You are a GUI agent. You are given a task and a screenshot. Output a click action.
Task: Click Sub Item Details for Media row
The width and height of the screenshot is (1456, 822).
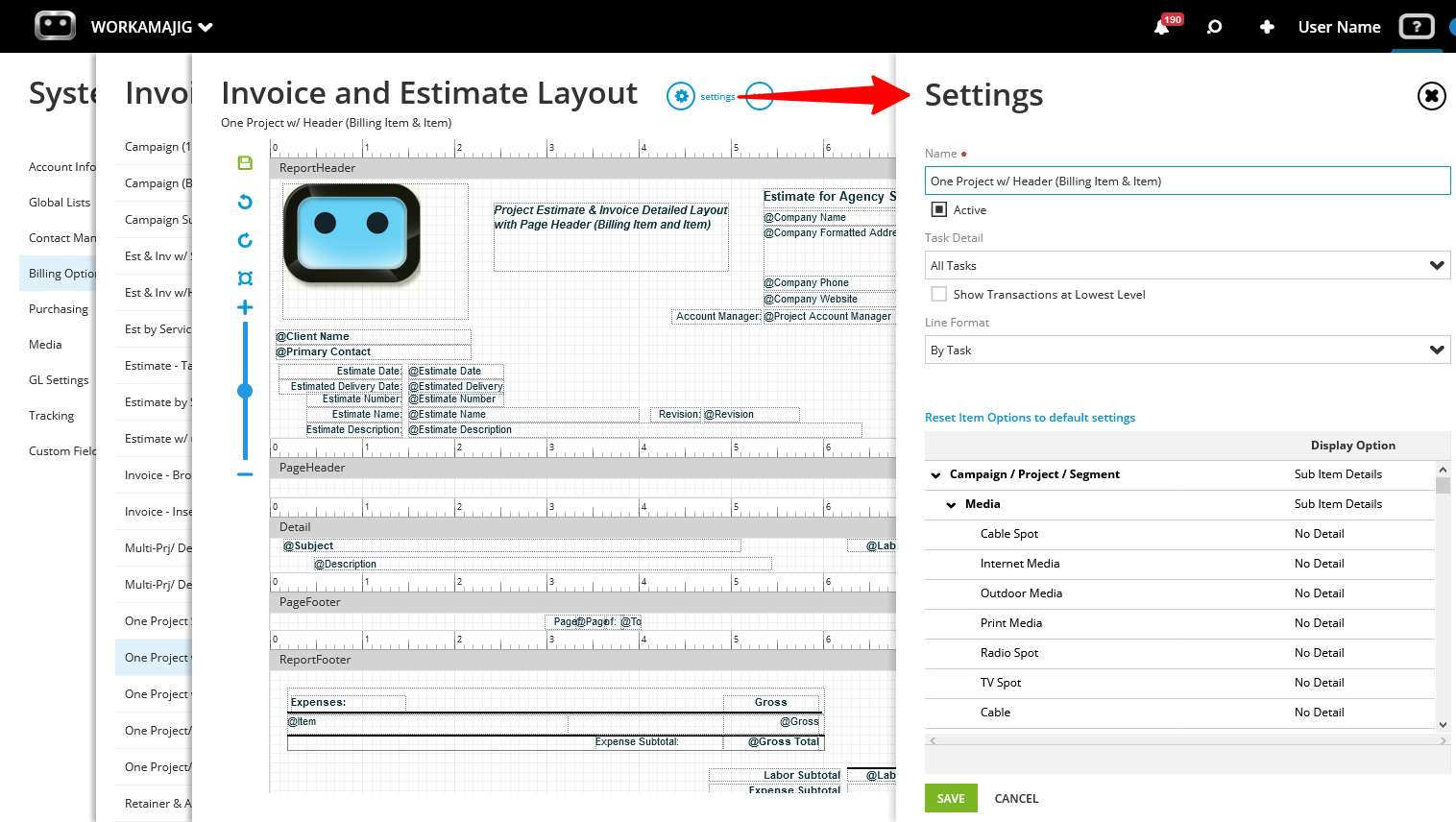click(x=1338, y=504)
